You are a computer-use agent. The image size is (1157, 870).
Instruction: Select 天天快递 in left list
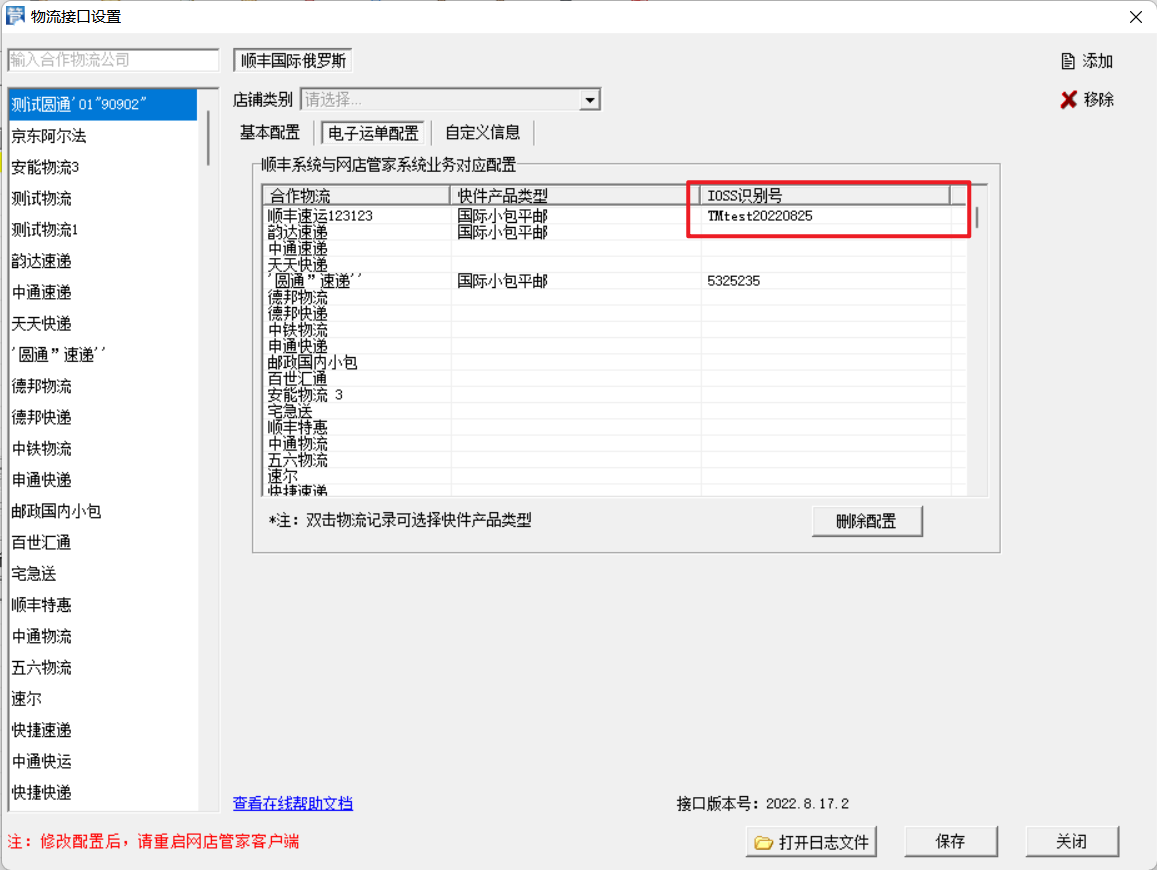(103, 323)
